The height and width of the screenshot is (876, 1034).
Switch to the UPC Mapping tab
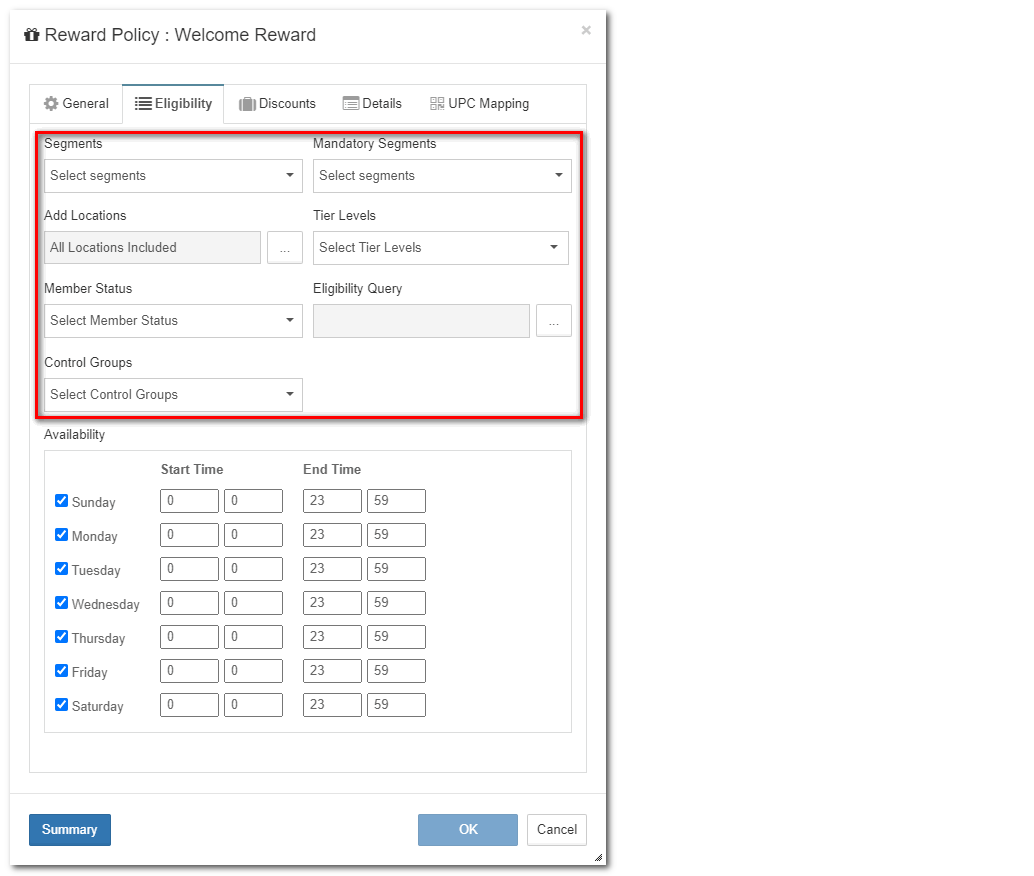tap(480, 104)
